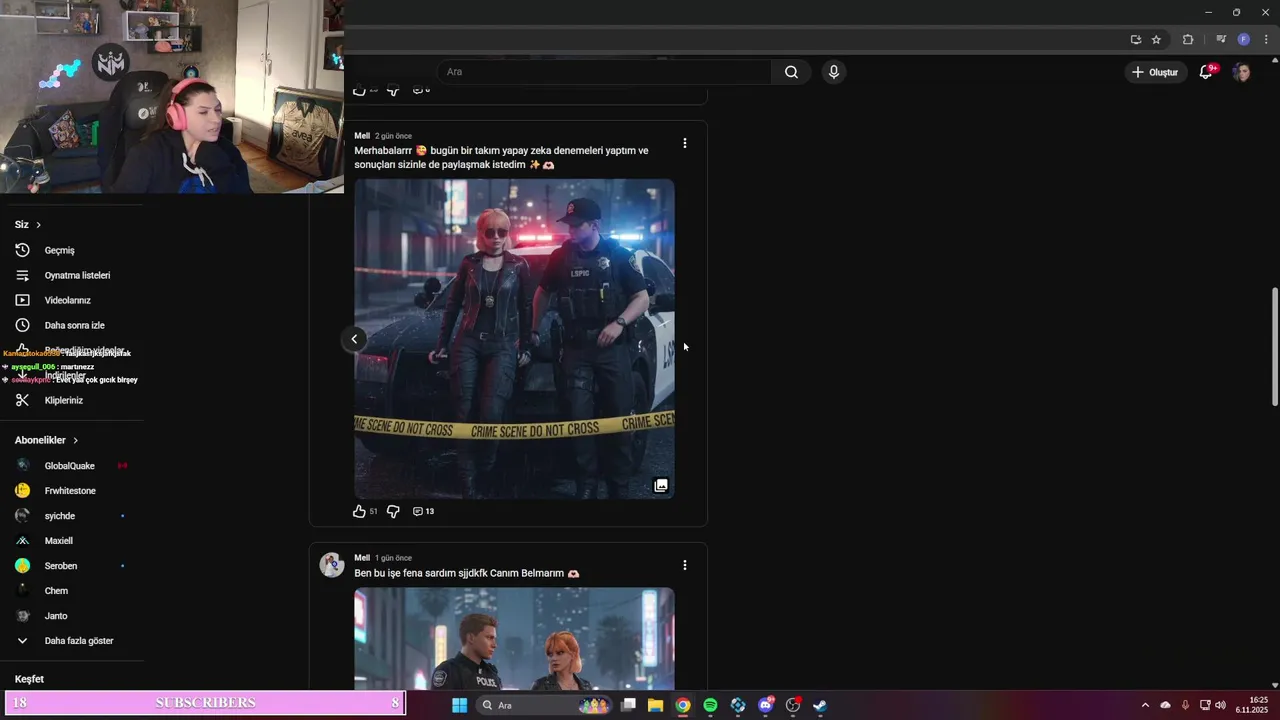Start voice search with the microphone icon
The height and width of the screenshot is (720, 1280).
pyautogui.click(x=834, y=72)
